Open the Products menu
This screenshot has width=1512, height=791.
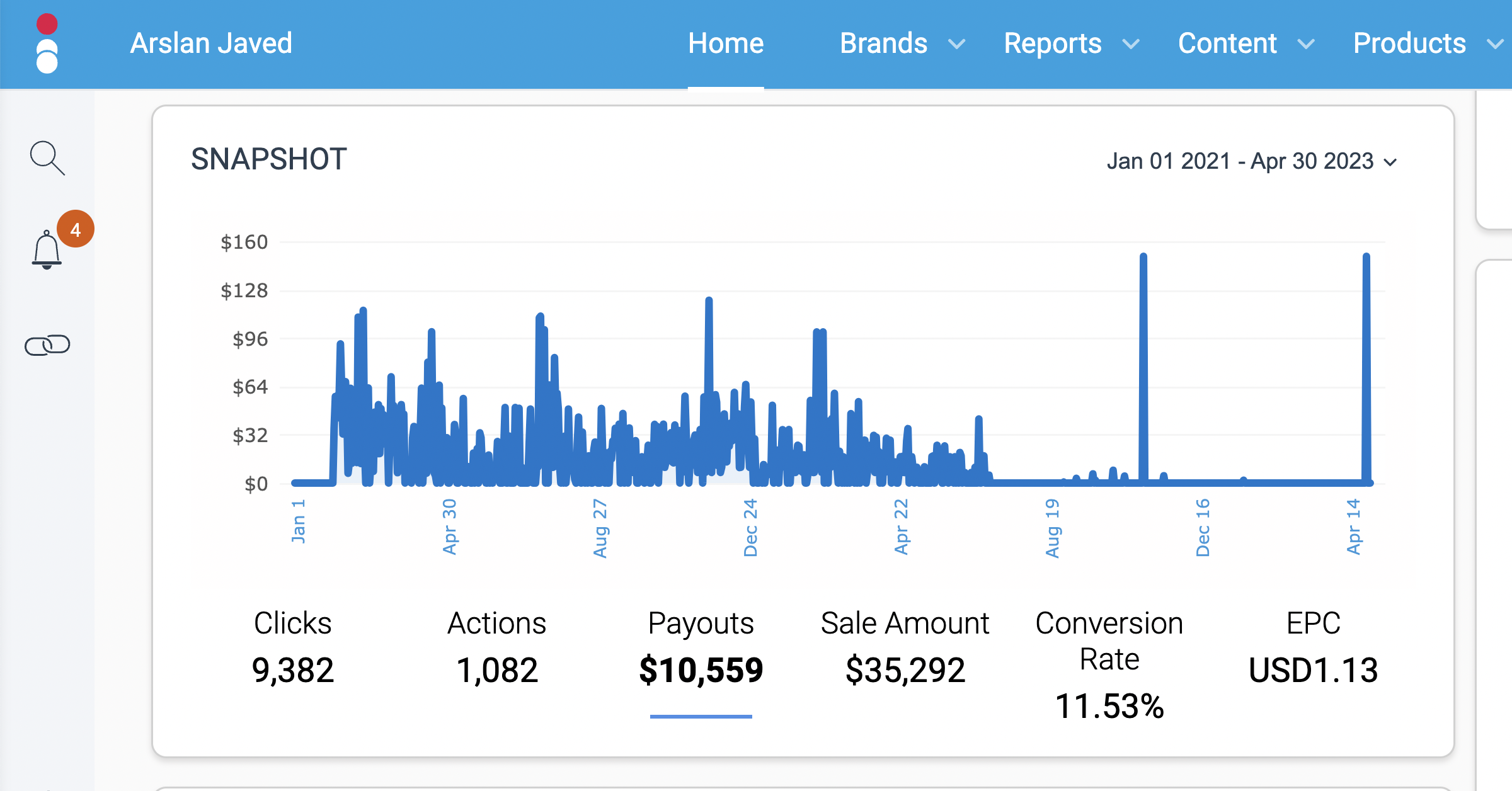pyautogui.click(x=1409, y=43)
